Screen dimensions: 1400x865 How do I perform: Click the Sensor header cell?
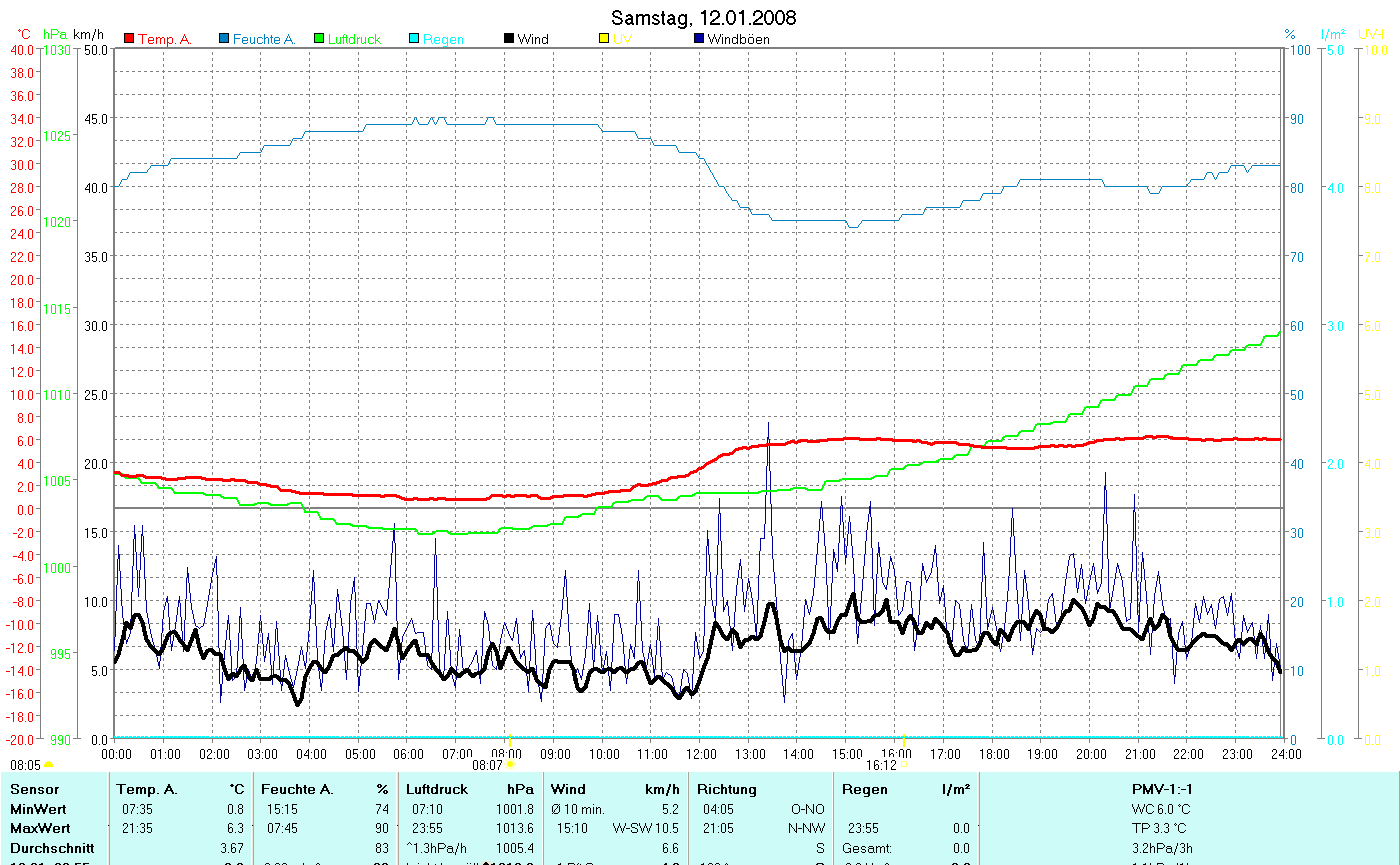point(32,789)
